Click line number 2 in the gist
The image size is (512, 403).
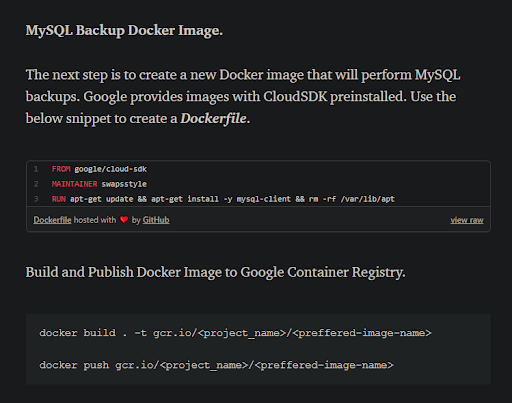coord(36,184)
